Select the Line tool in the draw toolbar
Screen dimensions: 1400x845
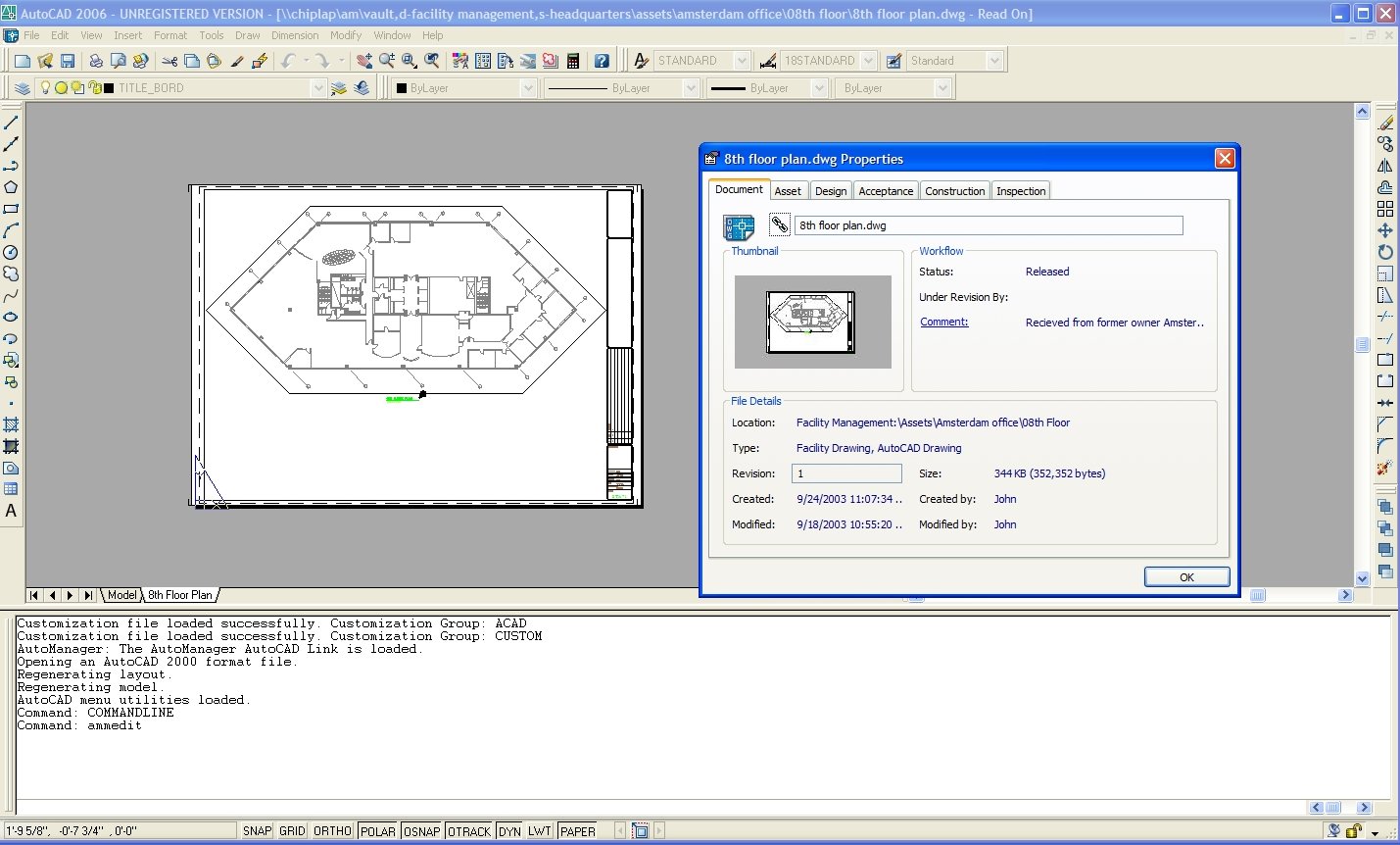pos(12,123)
